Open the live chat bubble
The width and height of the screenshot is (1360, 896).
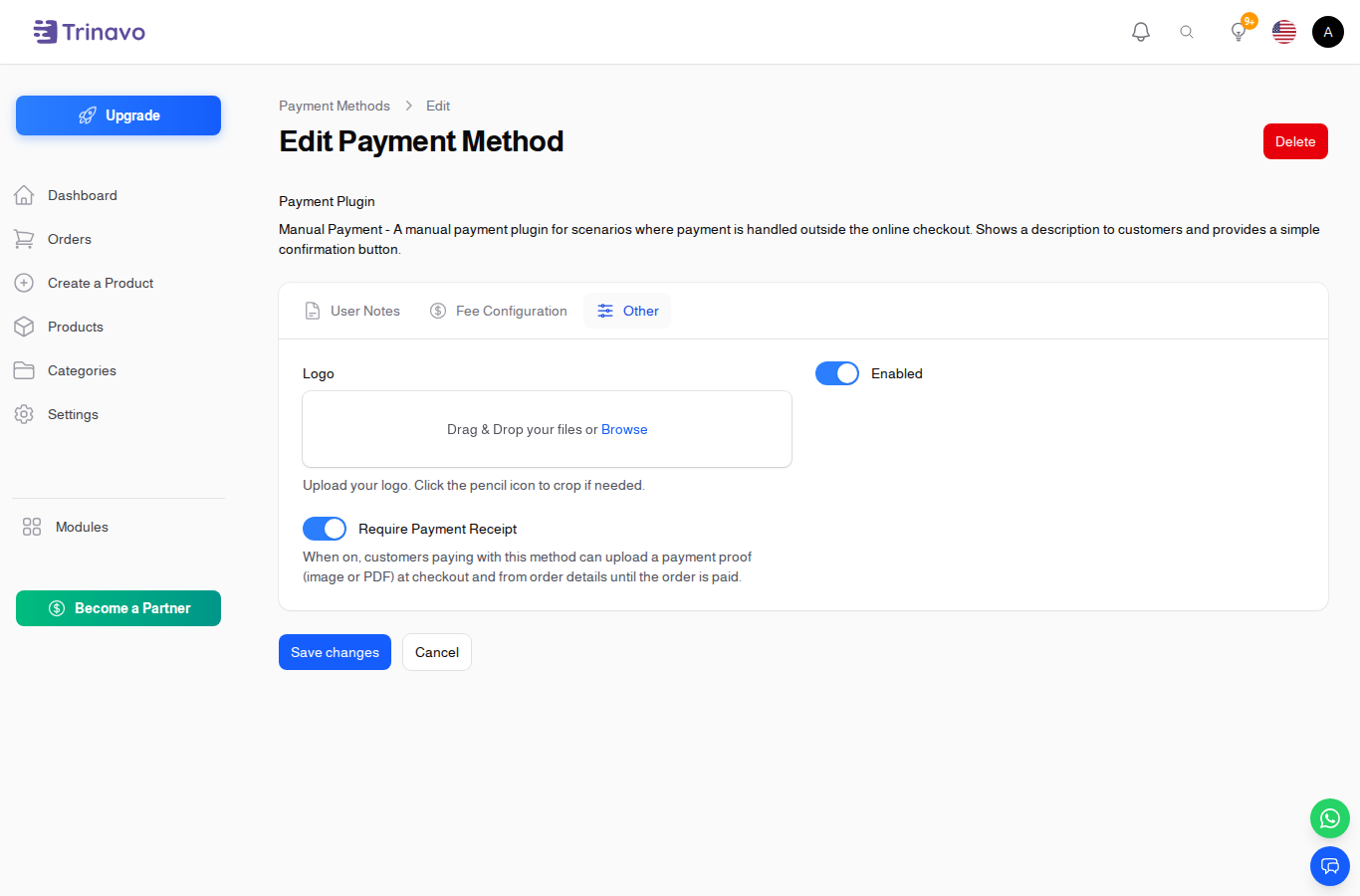click(x=1330, y=866)
